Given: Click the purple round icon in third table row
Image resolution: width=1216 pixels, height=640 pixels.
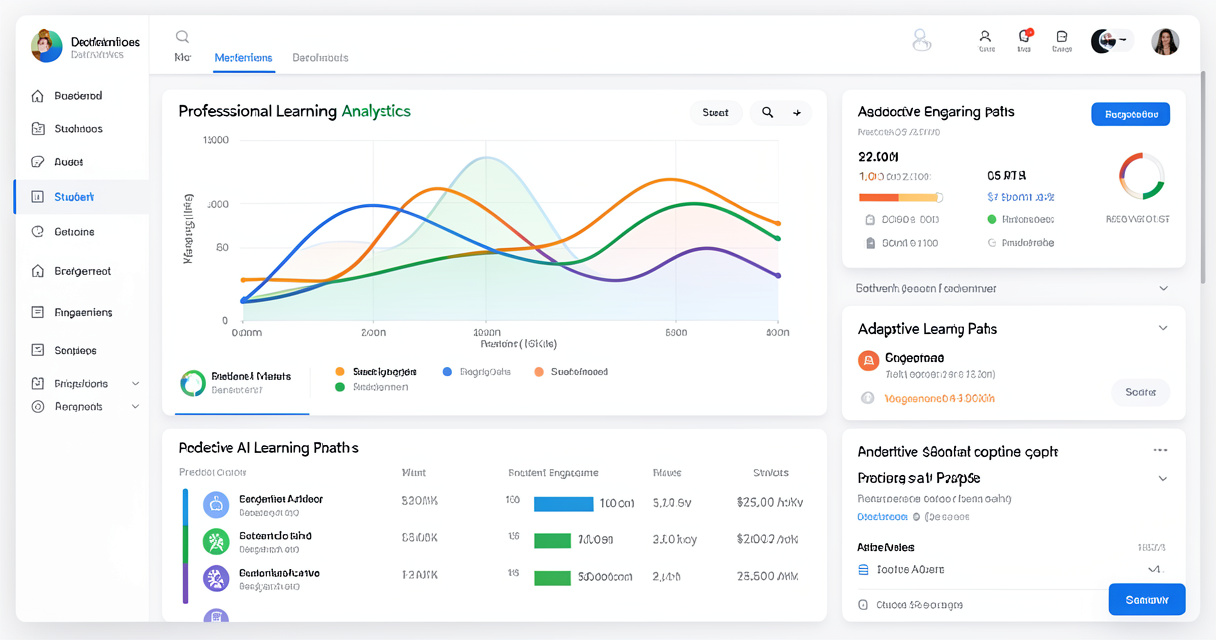Looking at the screenshot, I should point(216,578).
